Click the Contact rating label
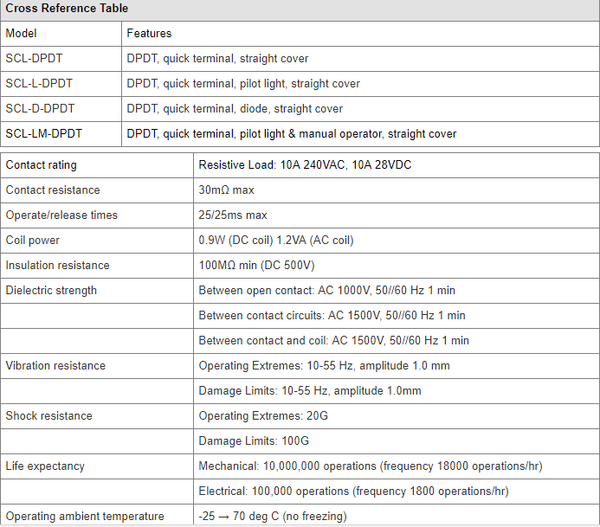The image size is (600, 527). (x=41, y=165)
